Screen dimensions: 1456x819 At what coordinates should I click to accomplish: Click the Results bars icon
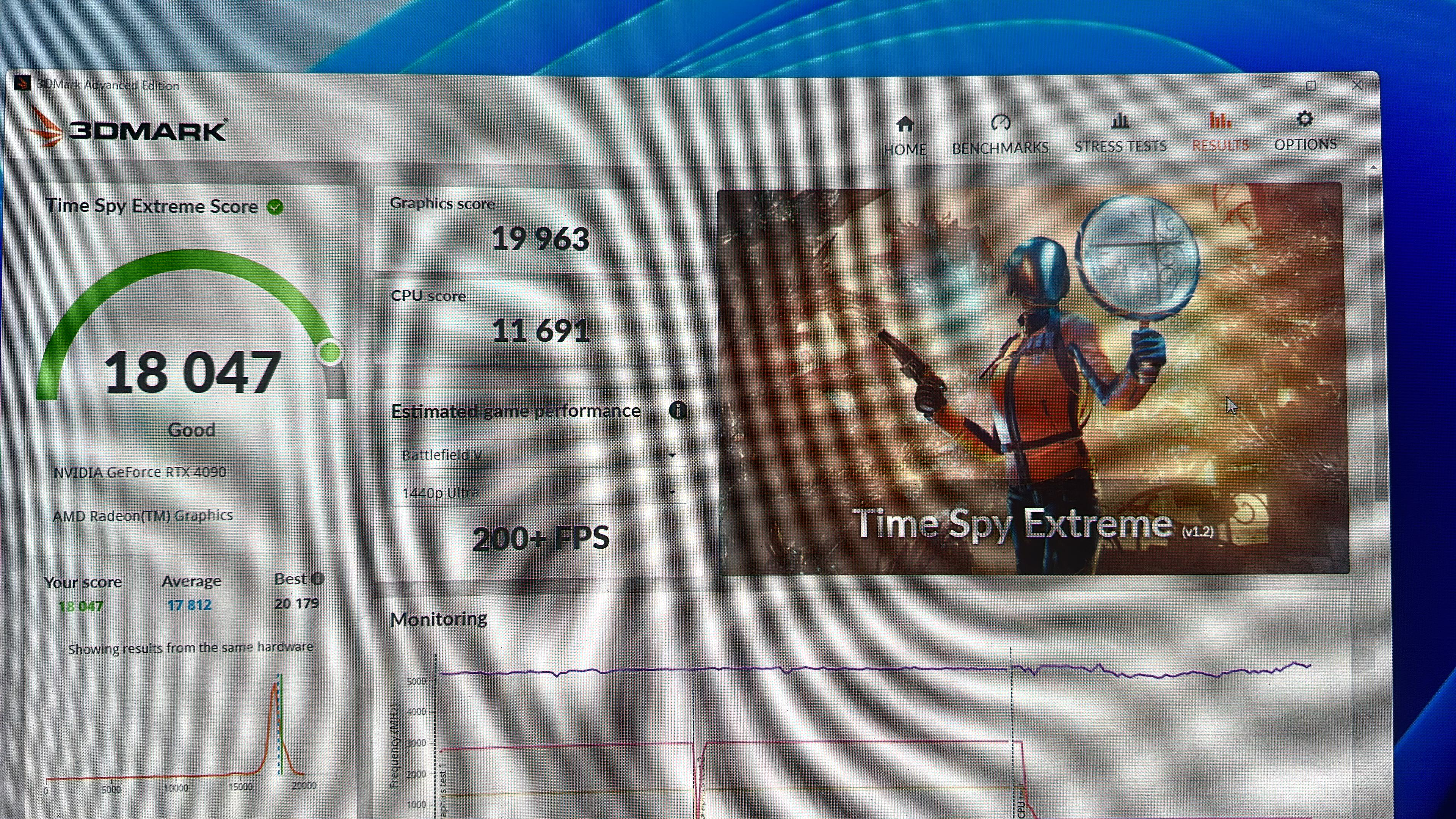(1220, 120)
